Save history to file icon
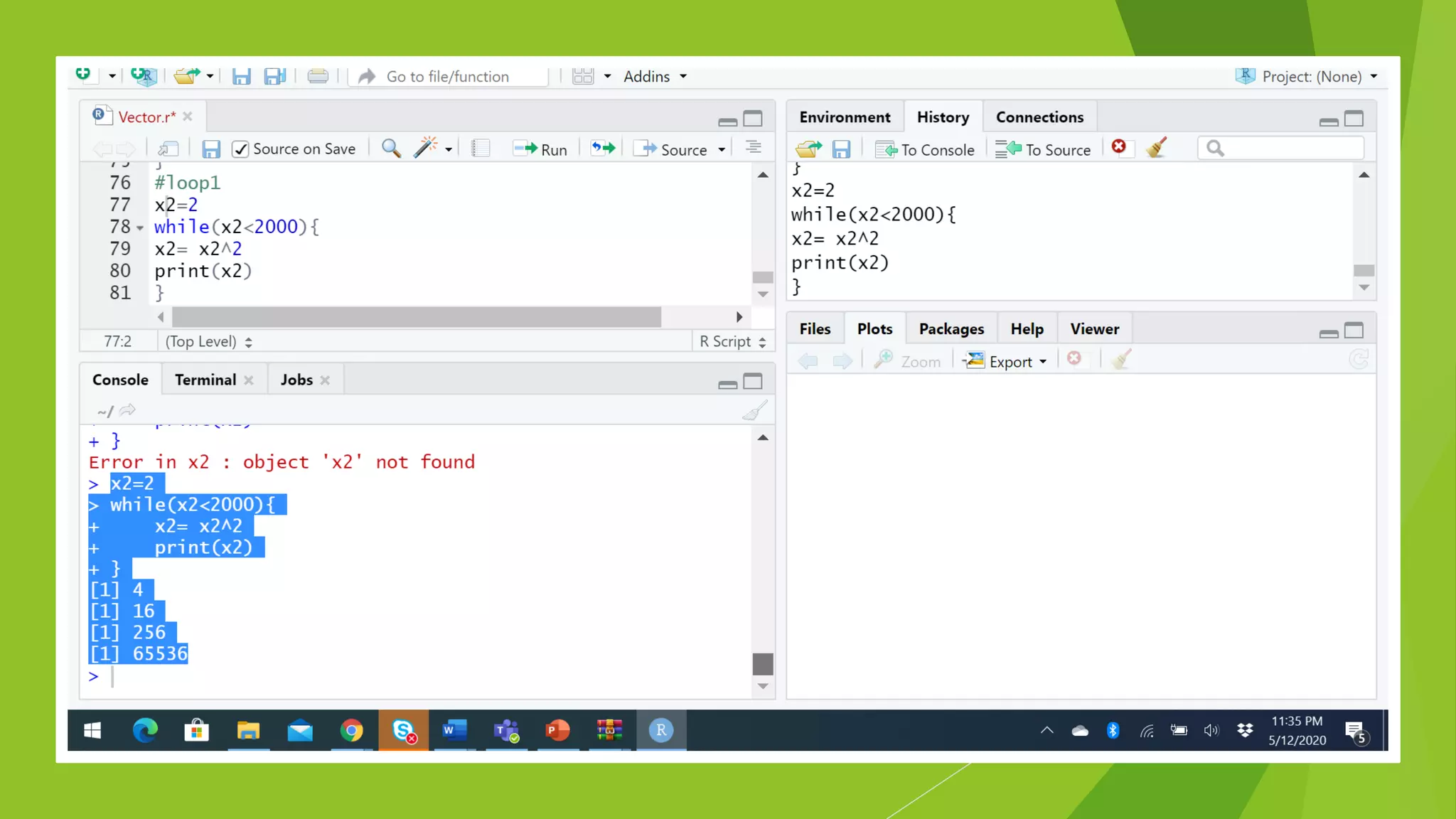This screenshot has width=1456, height=819. coord(842,149)
